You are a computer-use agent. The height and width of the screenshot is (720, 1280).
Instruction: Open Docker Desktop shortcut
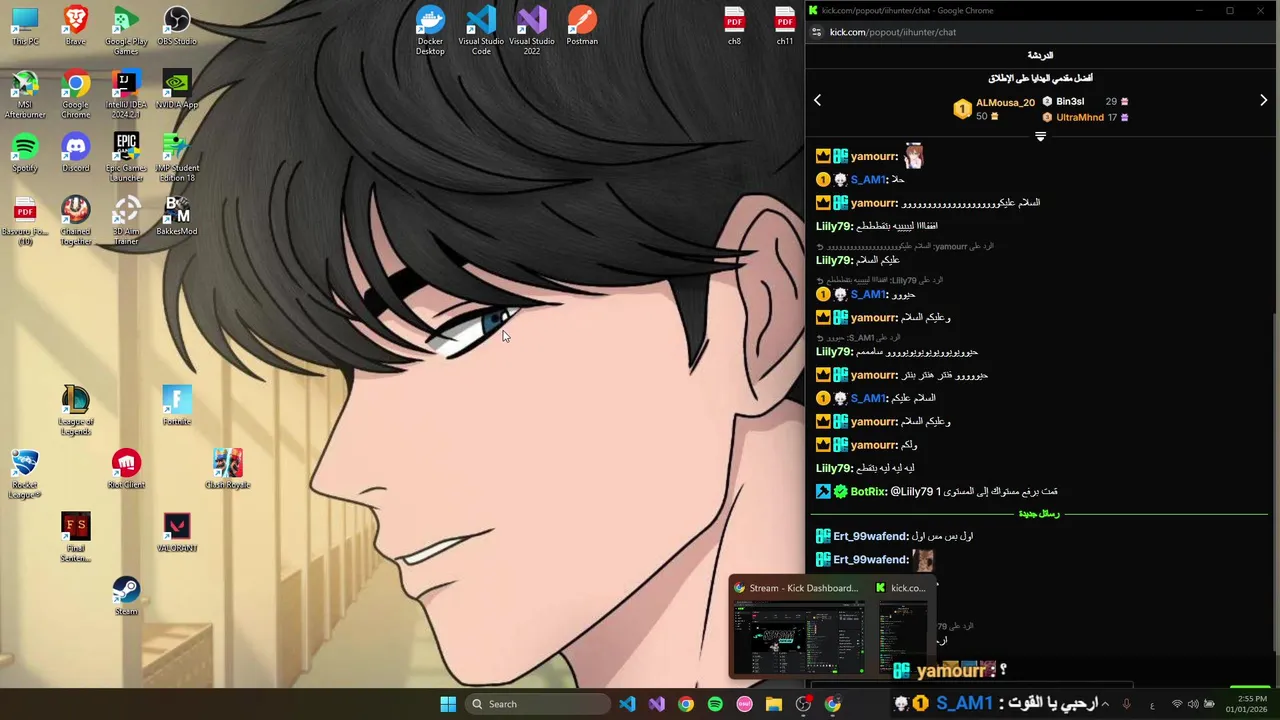[x=430, y=30]
